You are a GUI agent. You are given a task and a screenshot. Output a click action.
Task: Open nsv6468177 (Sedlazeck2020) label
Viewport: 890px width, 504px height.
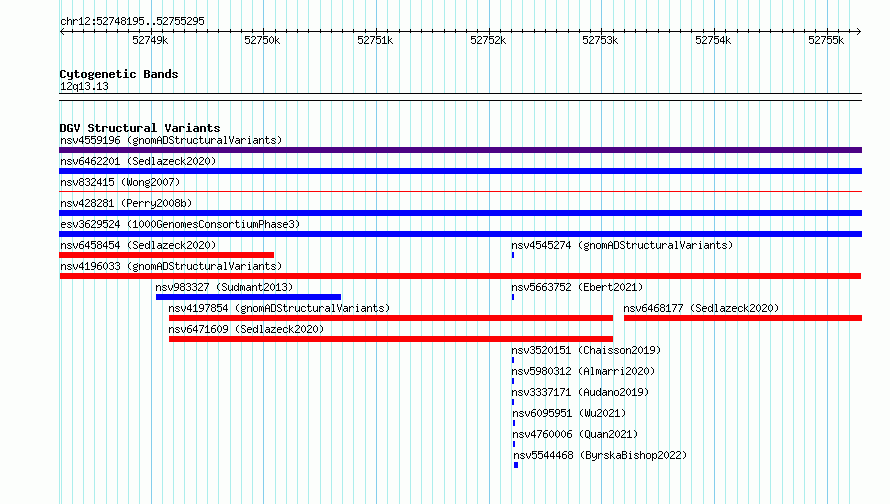(701, 308)
